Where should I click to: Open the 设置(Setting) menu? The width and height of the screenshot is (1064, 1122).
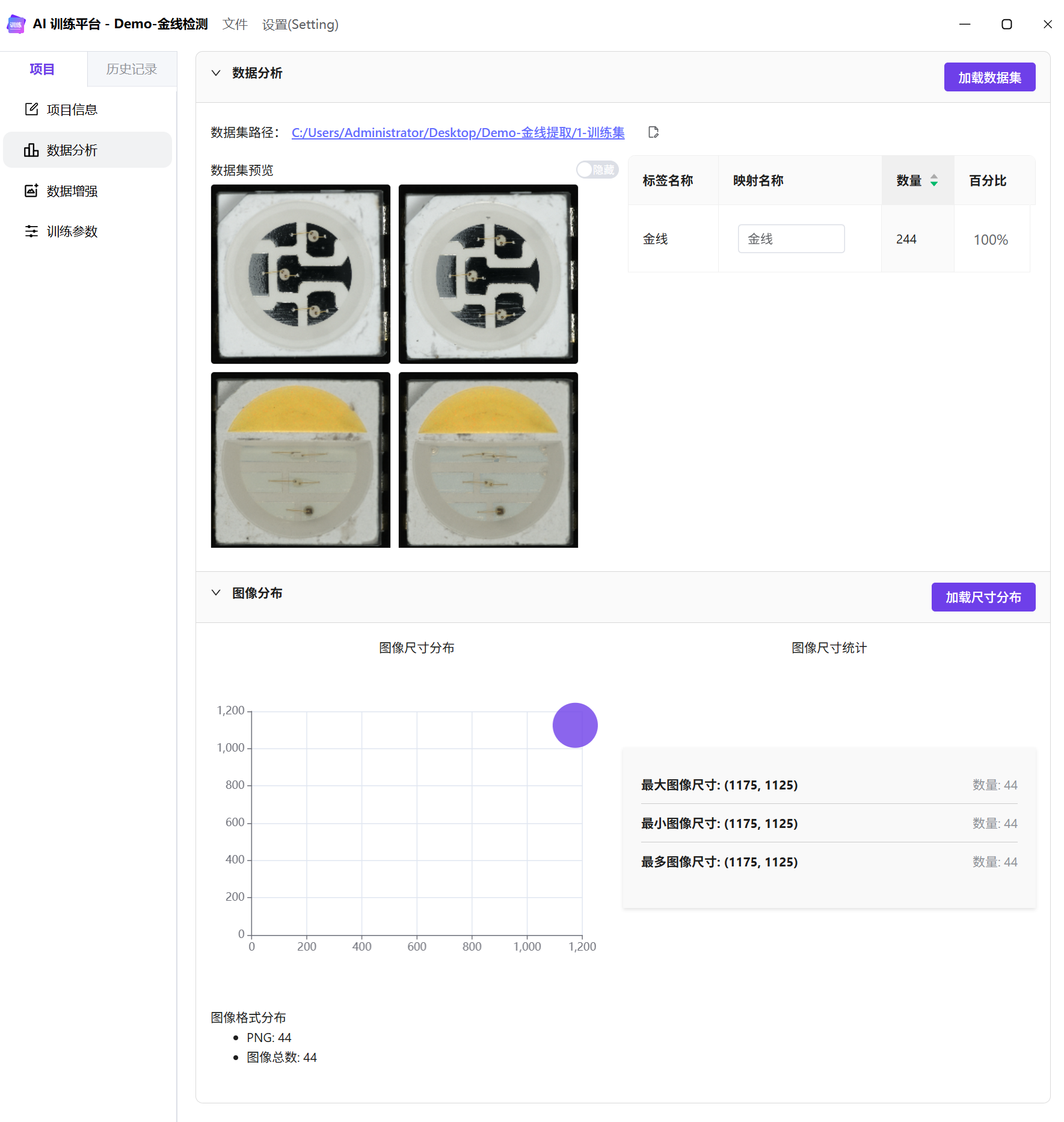[300, 24]
